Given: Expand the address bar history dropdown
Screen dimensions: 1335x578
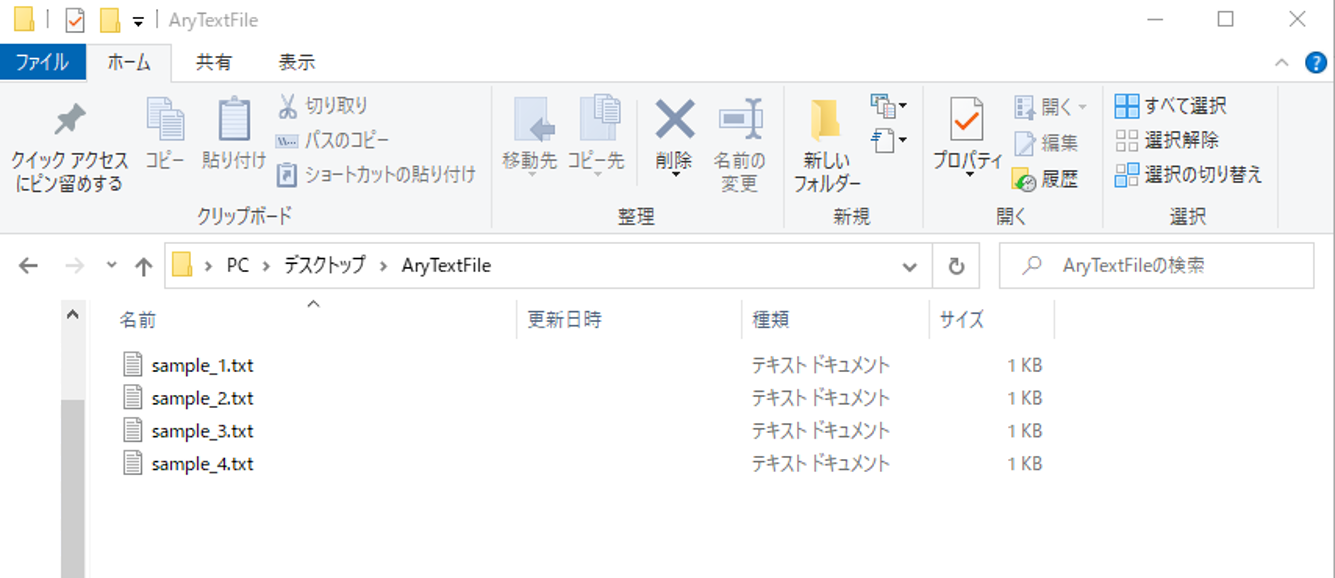Looking at the screenshot, I should (x=909, y=266).
